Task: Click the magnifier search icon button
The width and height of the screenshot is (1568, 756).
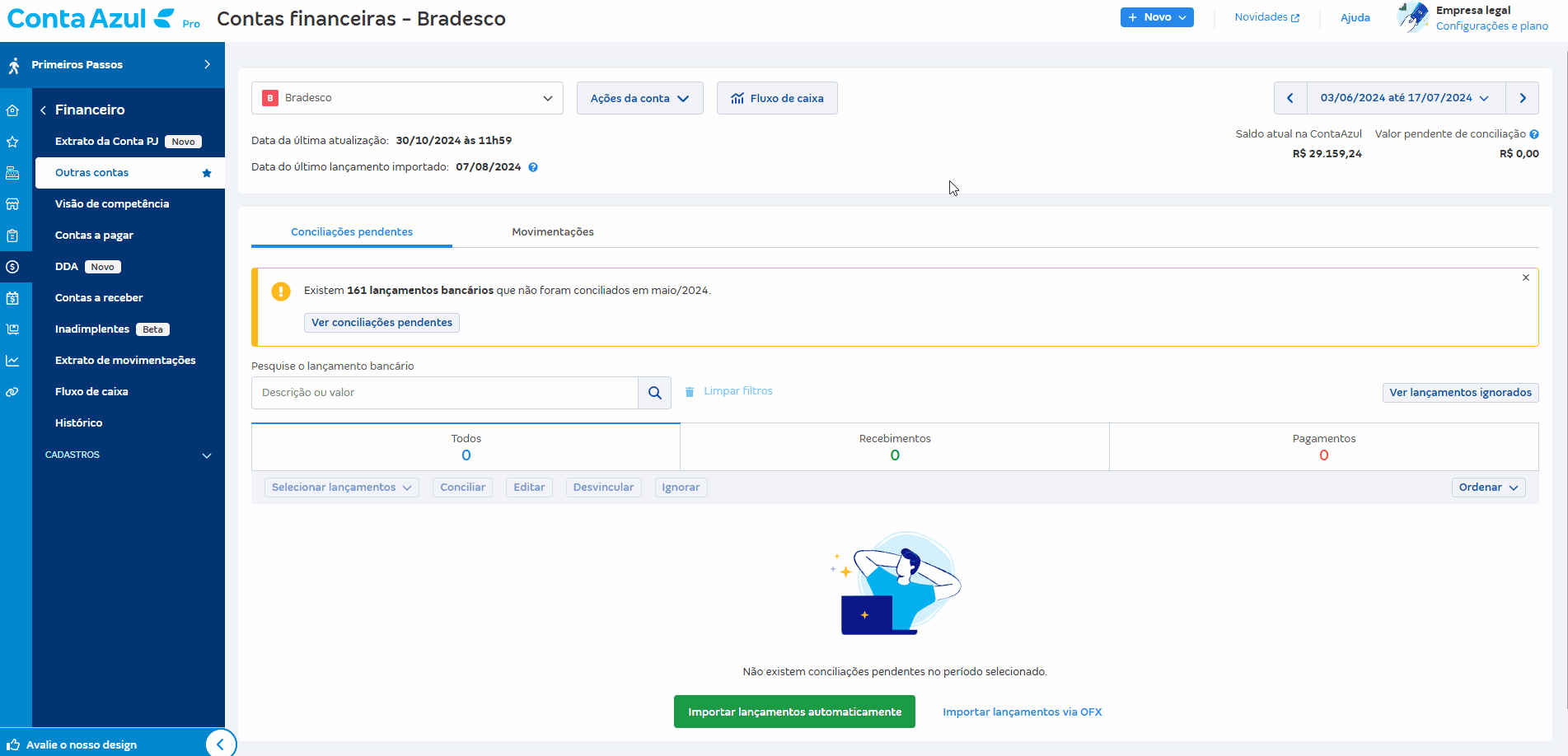Action: click(x=654, y=393)
